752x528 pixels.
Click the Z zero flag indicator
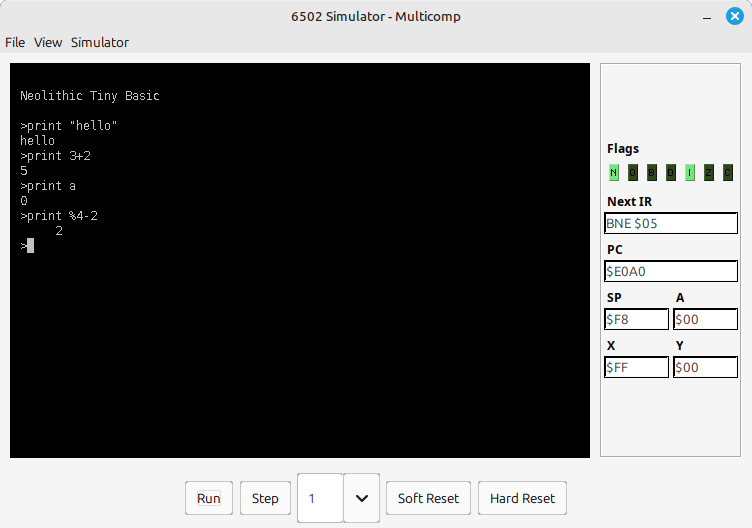tap(708, 173)
